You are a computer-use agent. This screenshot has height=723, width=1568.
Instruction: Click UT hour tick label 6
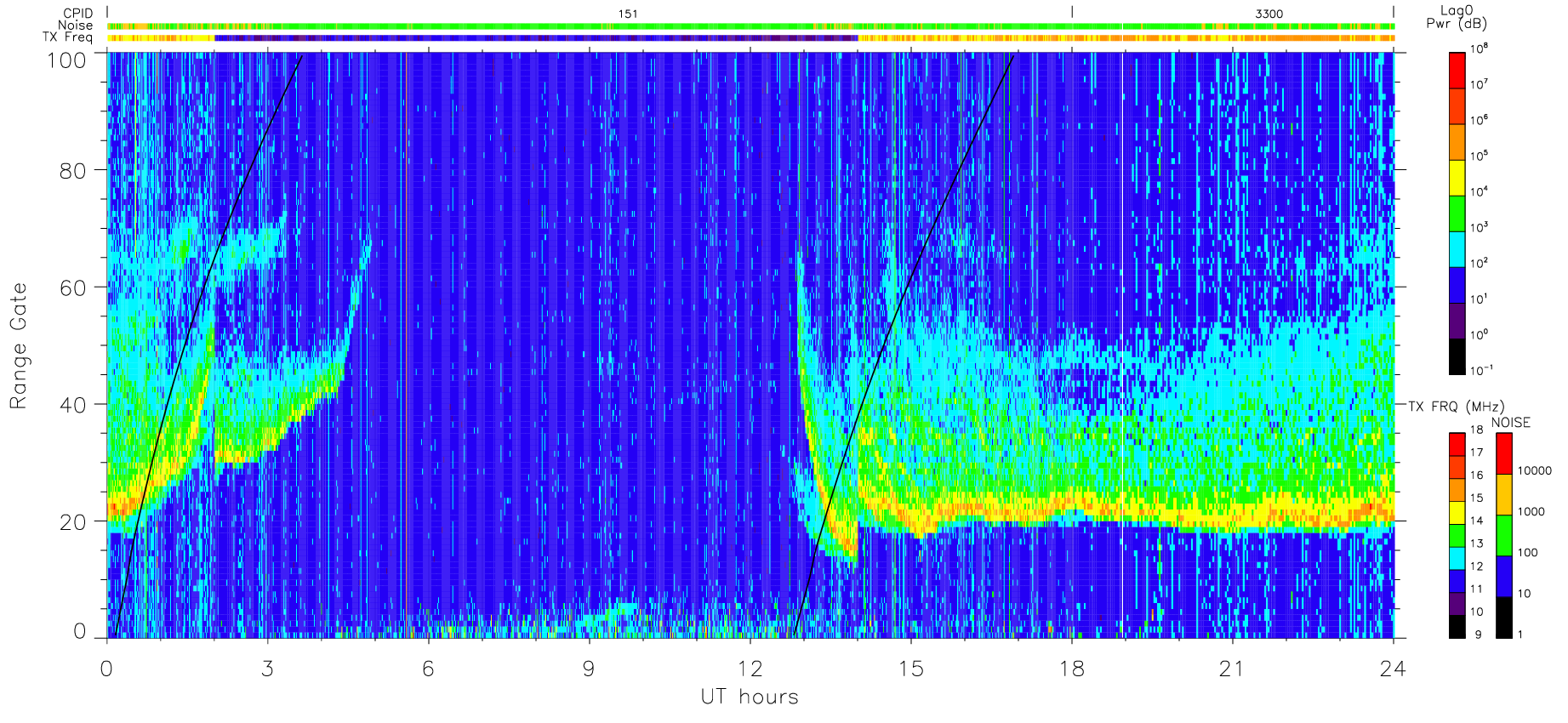click(x=428, y=669)
